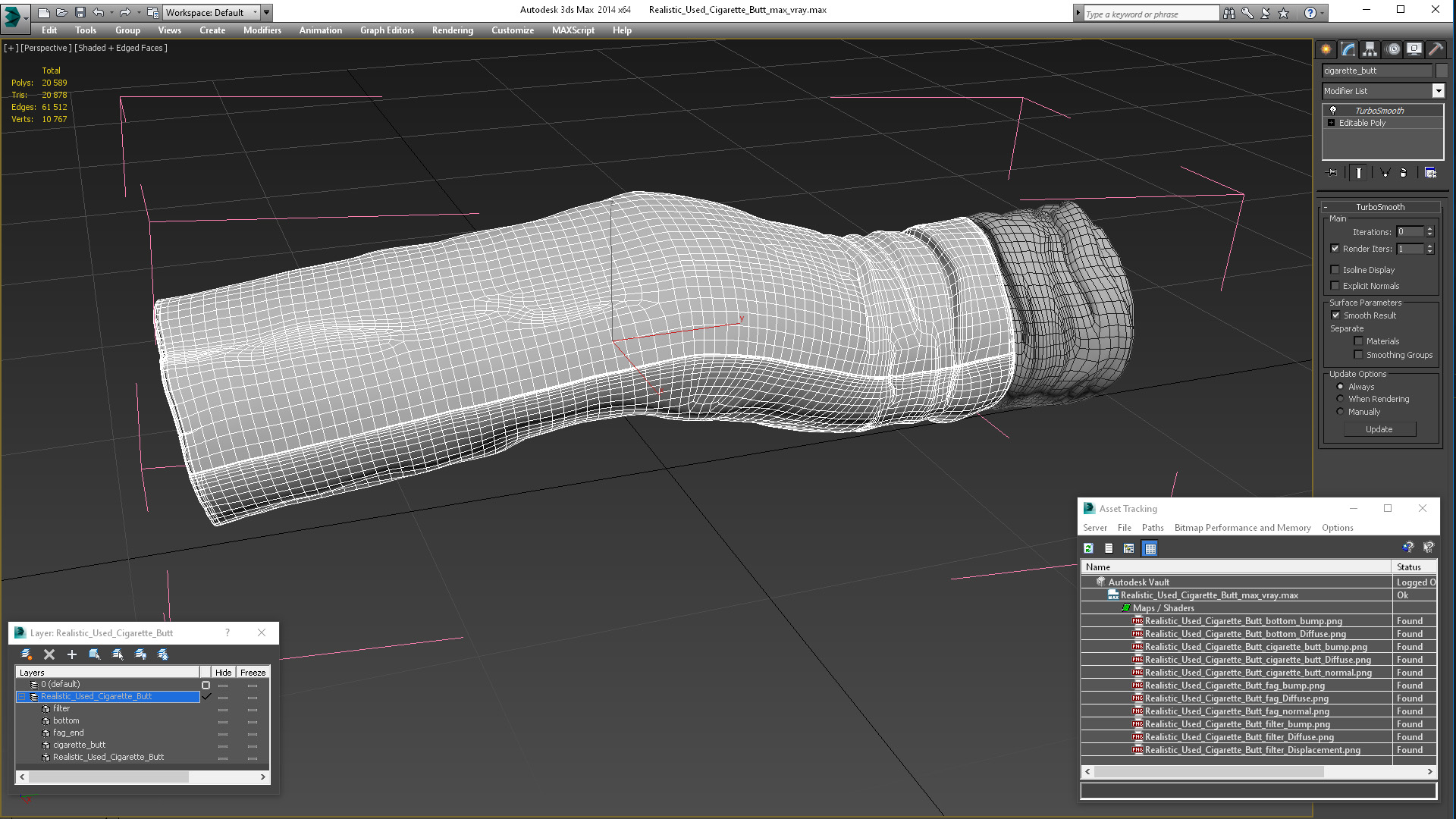
Task: Click the keyword search input field
Action: pos(1150,14)
